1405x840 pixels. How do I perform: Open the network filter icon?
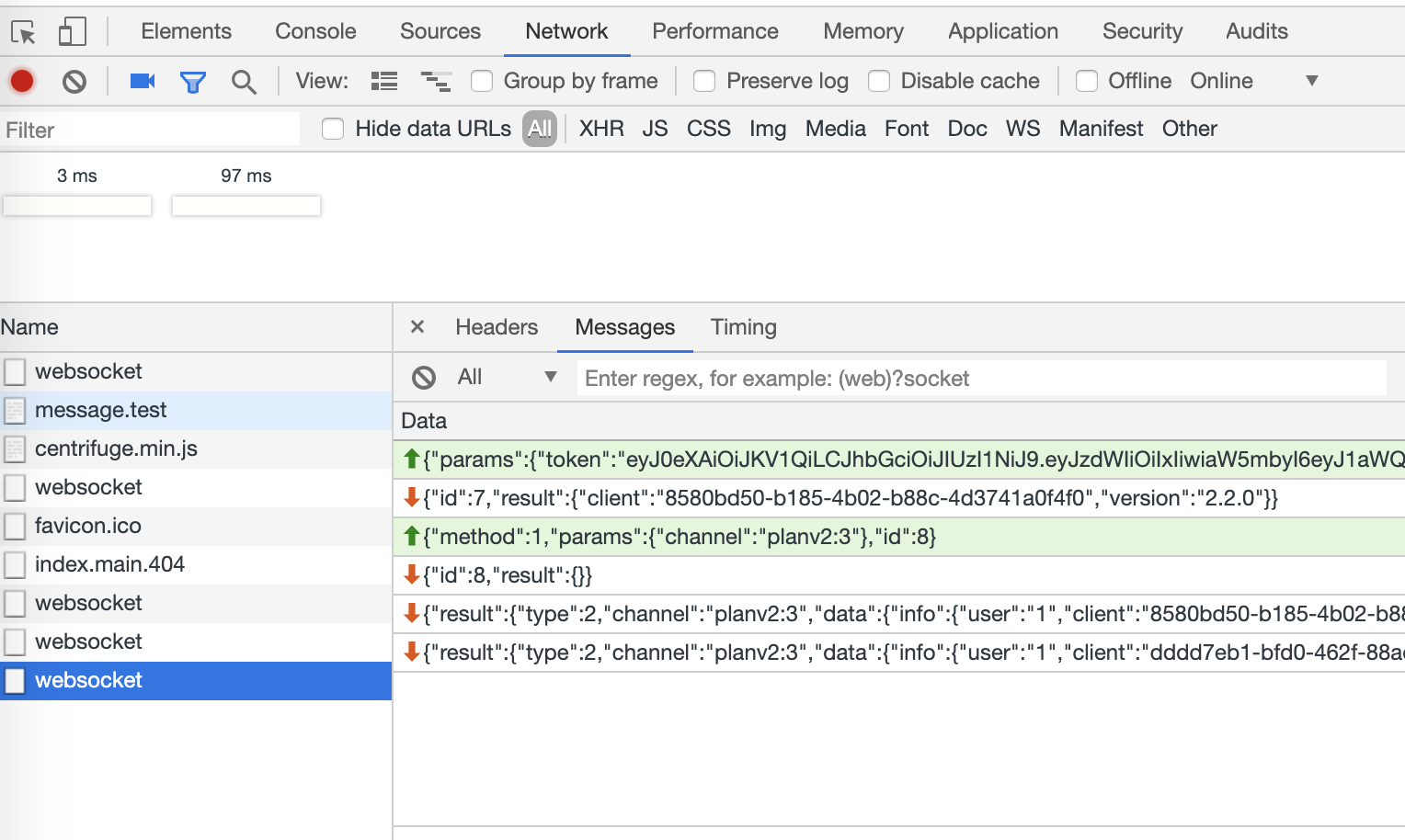(192, 81)
